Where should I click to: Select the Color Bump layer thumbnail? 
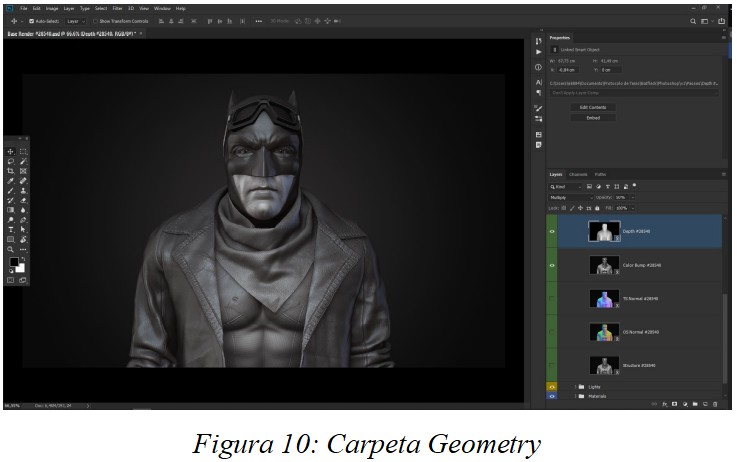602,265
